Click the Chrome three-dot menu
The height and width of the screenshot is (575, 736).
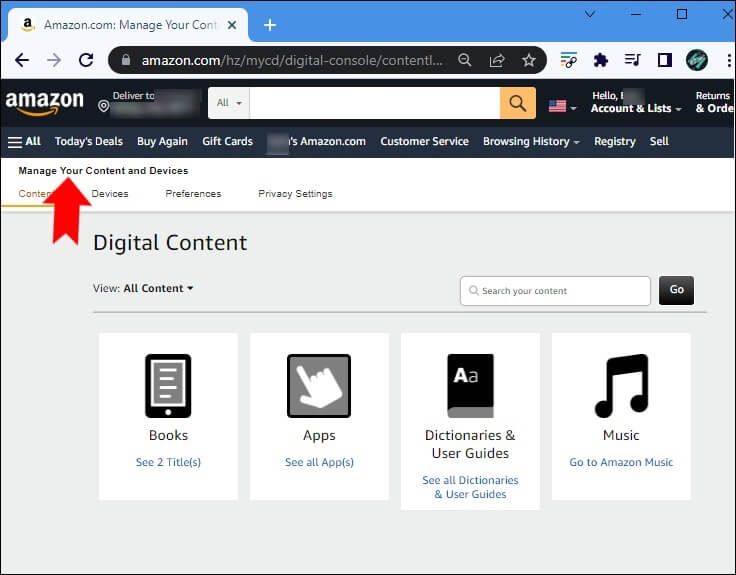click(x=728, y=60)
